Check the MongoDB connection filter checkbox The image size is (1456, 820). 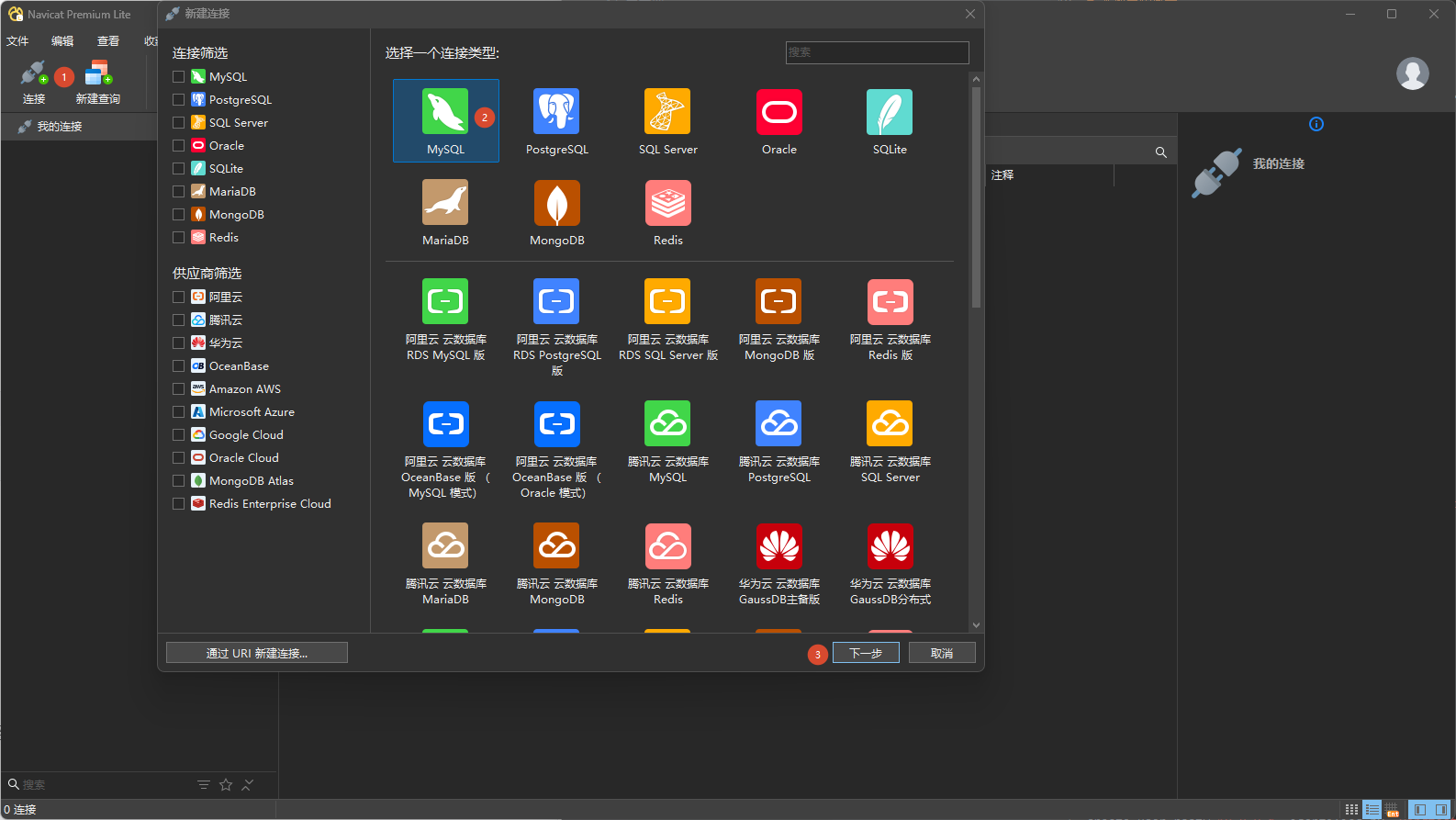click(x=179, y=215)
